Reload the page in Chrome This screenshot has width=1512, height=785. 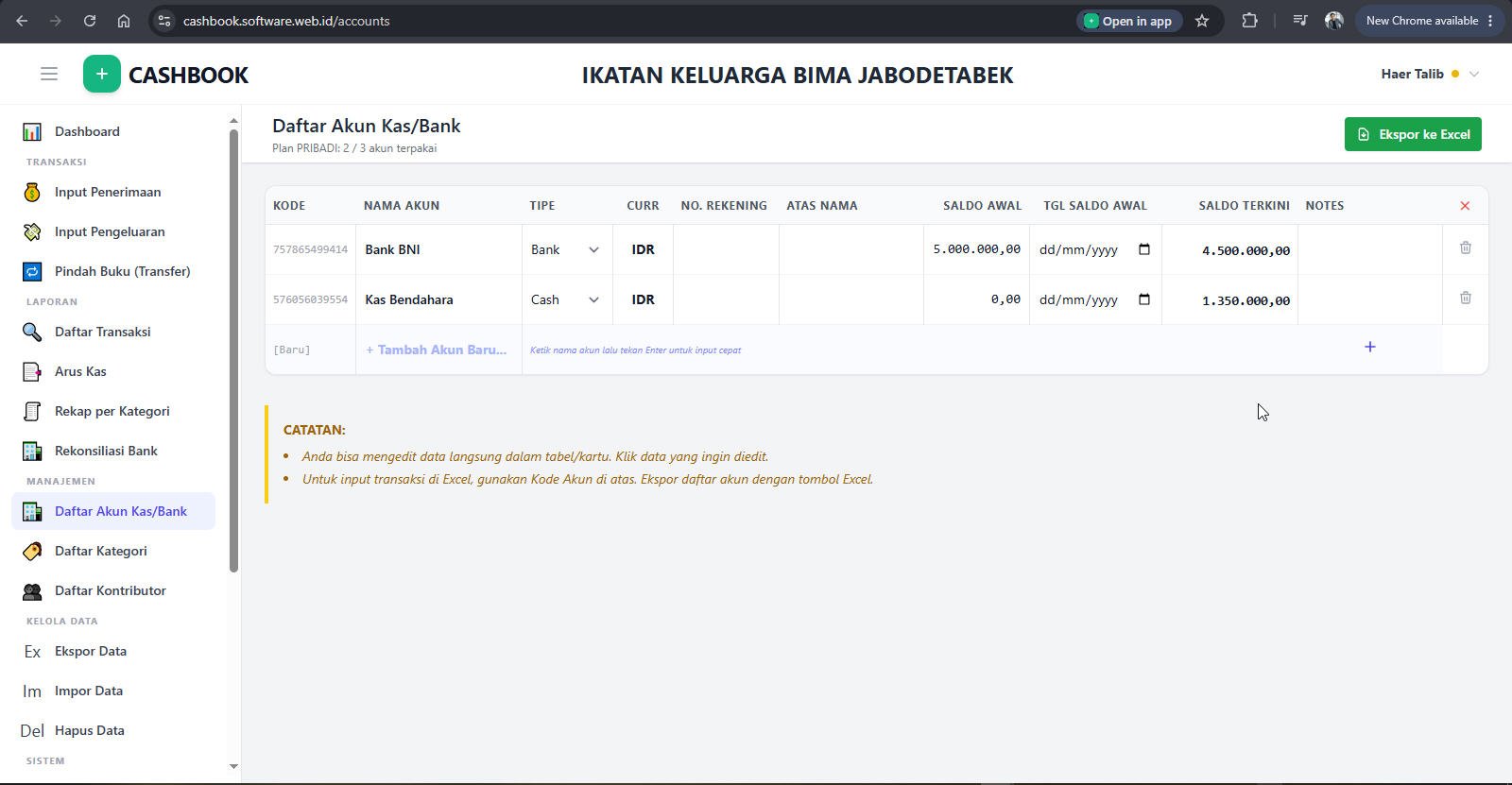(x=90, y=21)
